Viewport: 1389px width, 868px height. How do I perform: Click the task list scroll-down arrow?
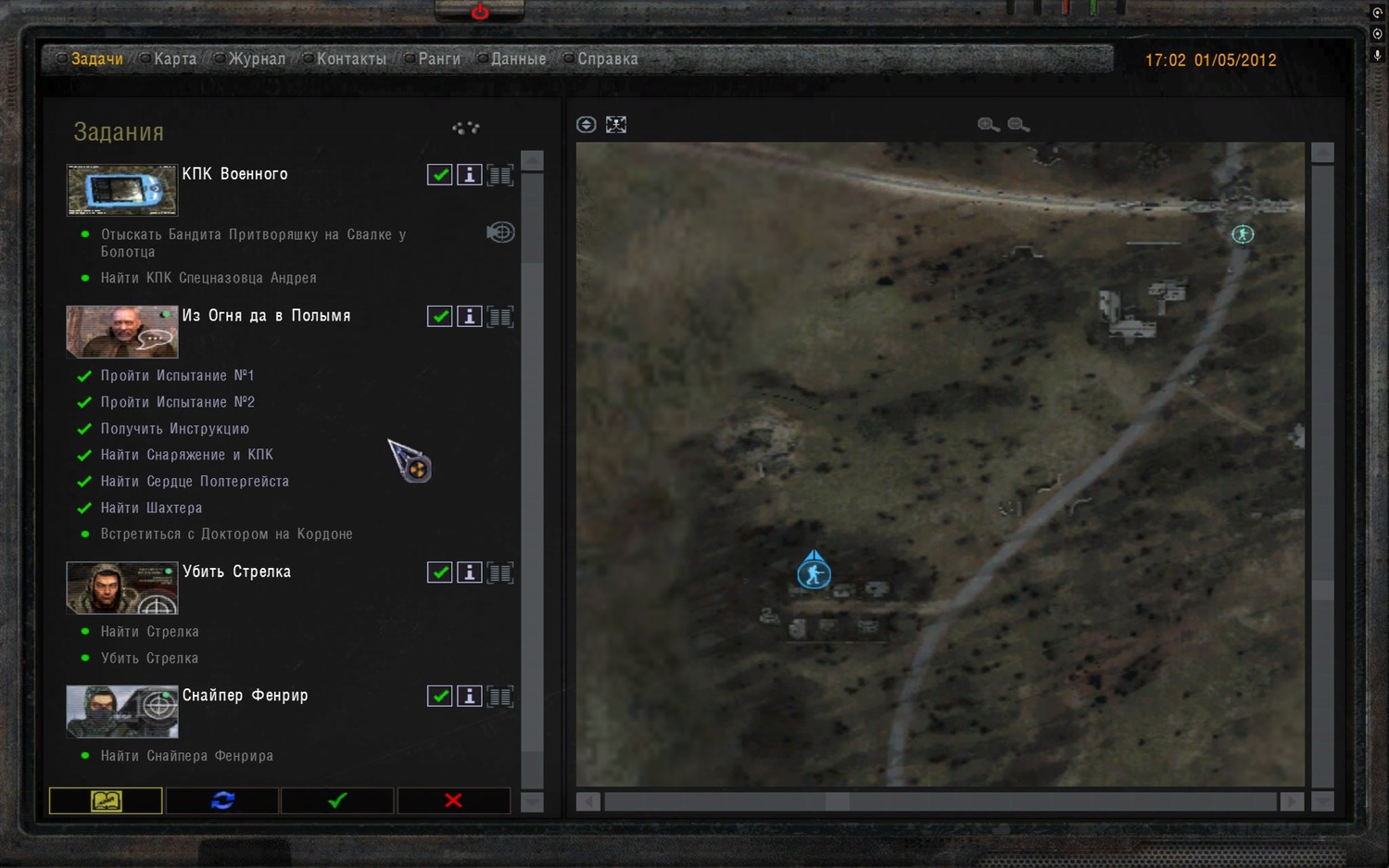(x=532, y=802)
